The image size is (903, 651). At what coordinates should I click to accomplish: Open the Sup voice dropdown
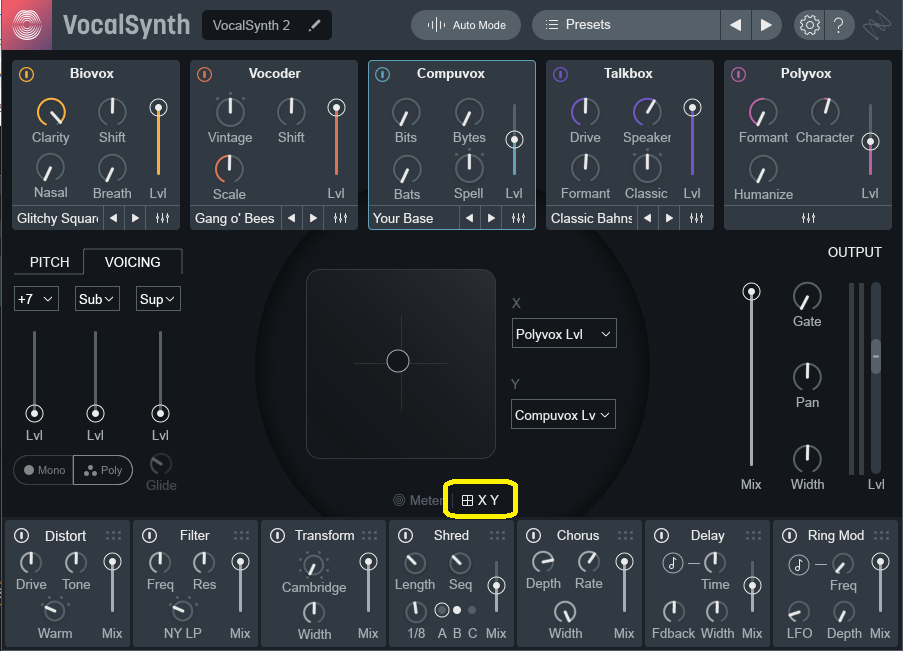pyautogui.click(x=158, y=299)
